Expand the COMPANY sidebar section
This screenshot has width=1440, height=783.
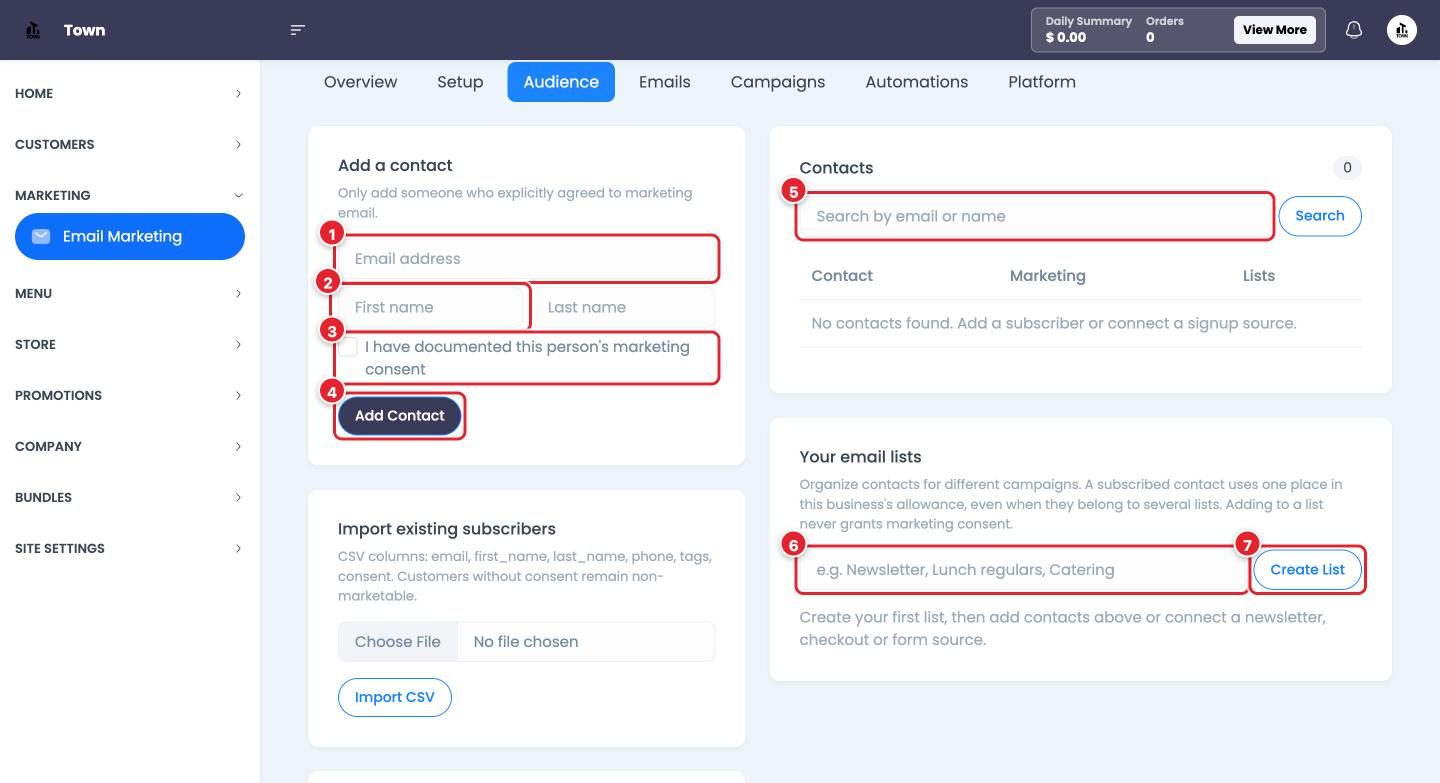[130, 446]
